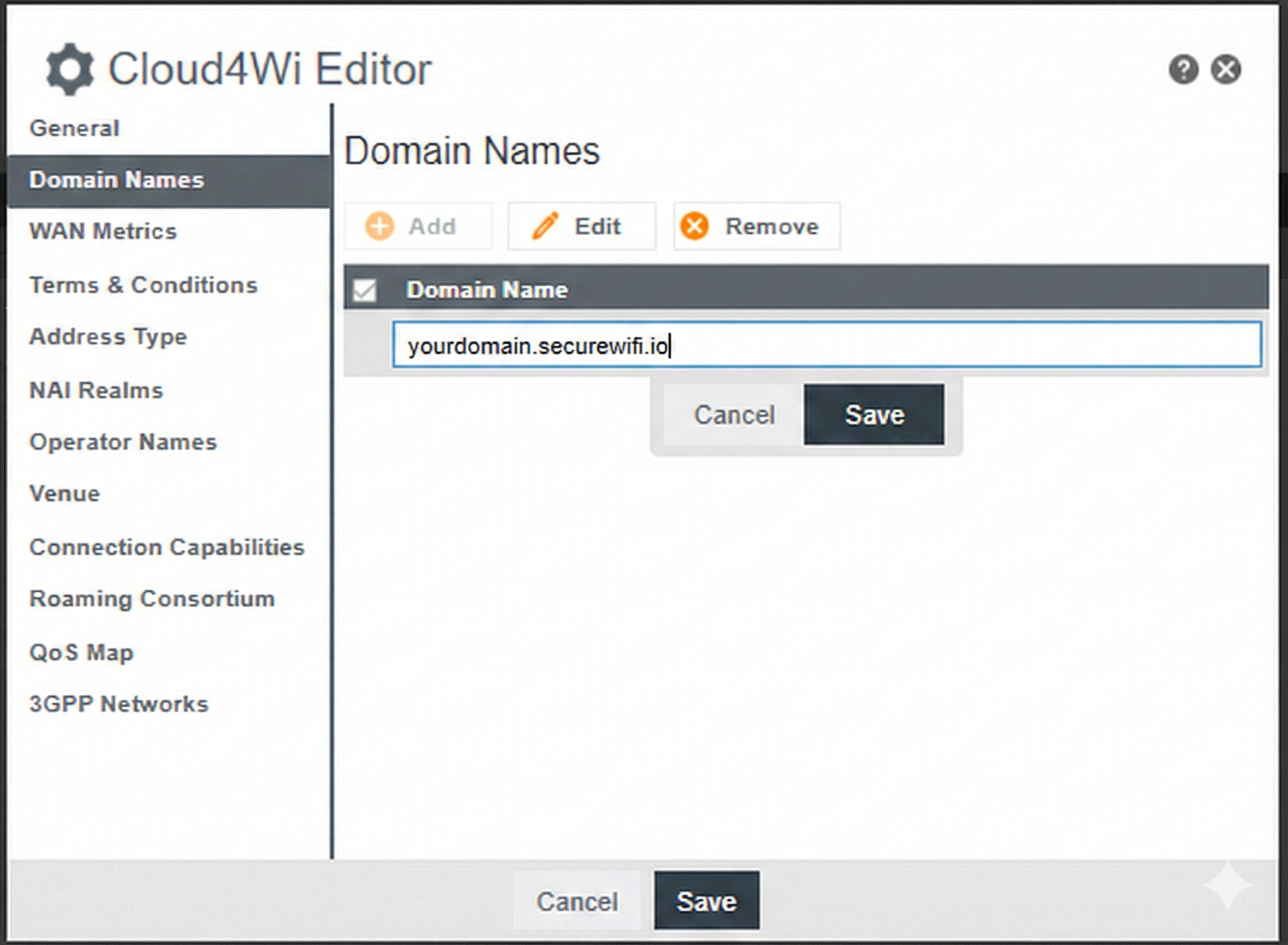Open the WAN Metrics section
The height and width of the screenshot is (945, 1288).
pos(103,231)
